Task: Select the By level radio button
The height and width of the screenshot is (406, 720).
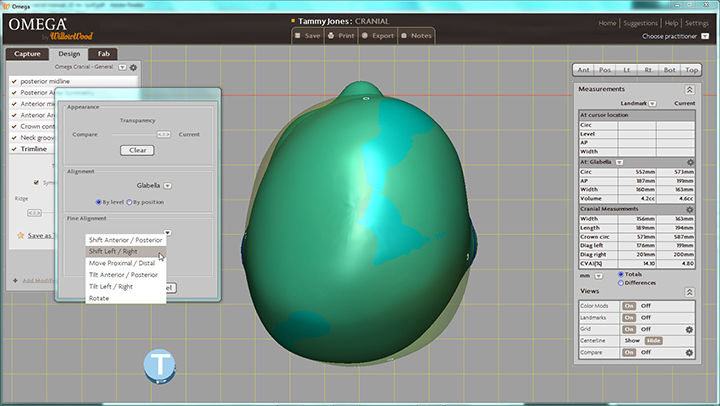Action: click(98, 202)
